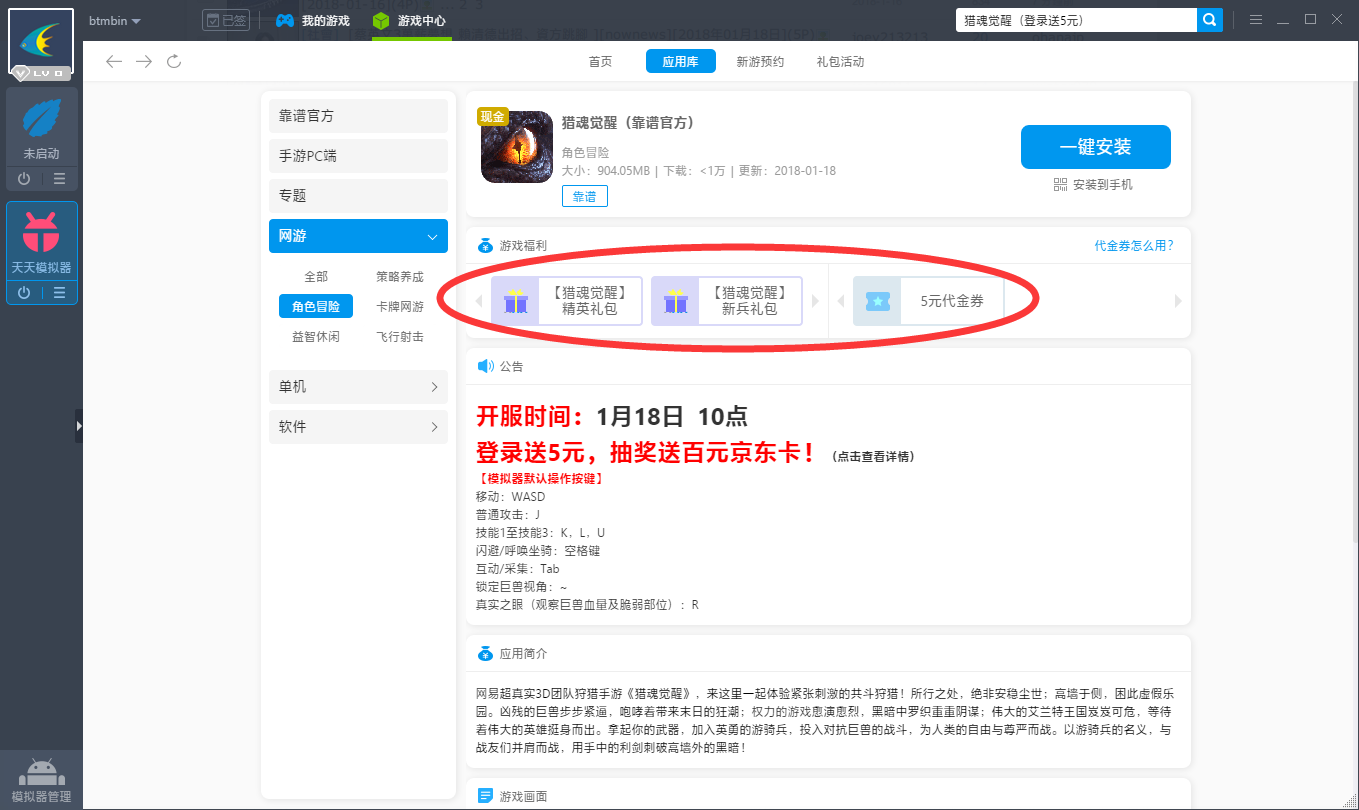
Task: Open menu for 天天模拟器 emulator
Action: tap(60, 293)
